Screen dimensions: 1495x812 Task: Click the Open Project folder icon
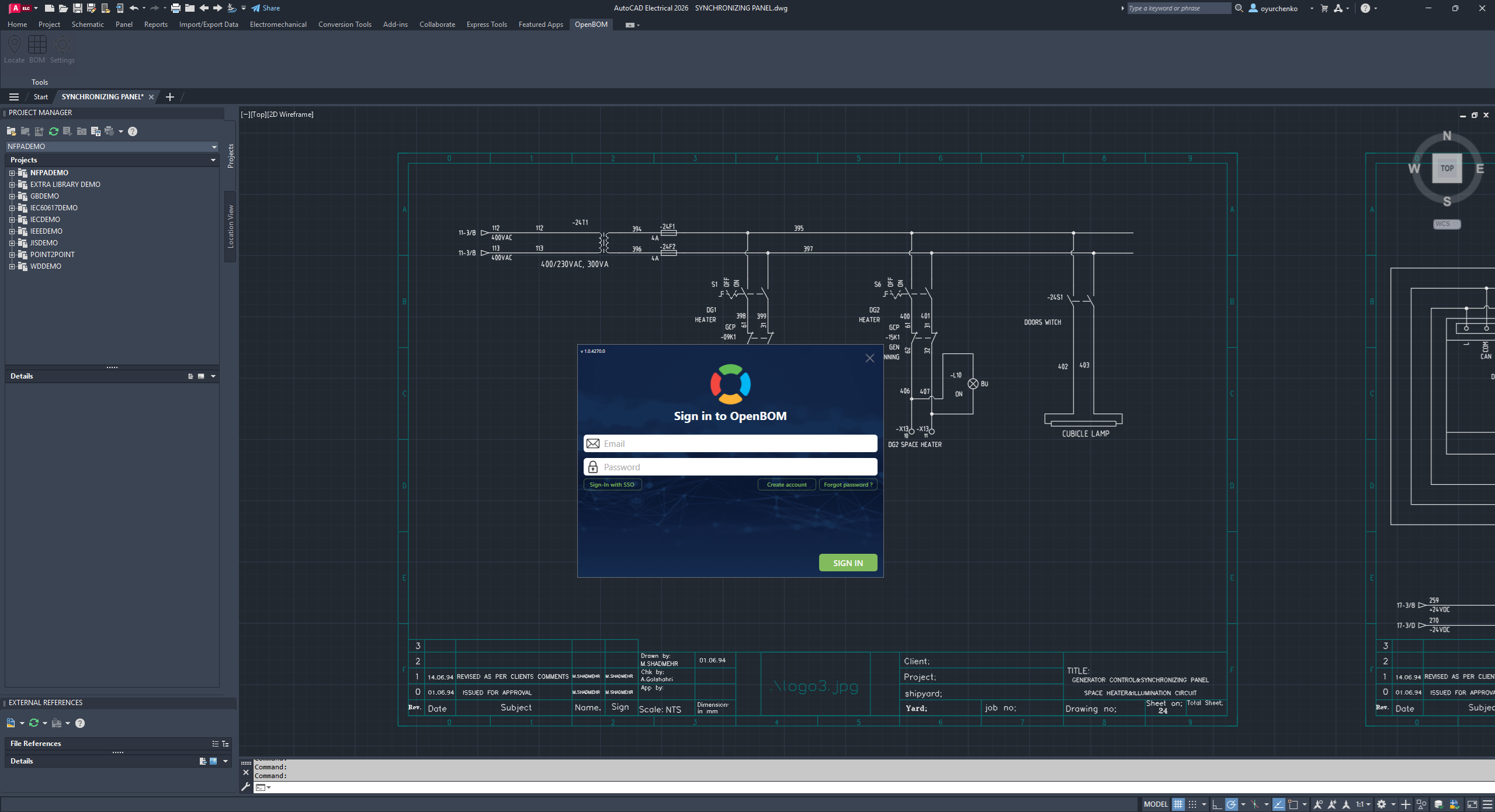[x=11, y=131]
